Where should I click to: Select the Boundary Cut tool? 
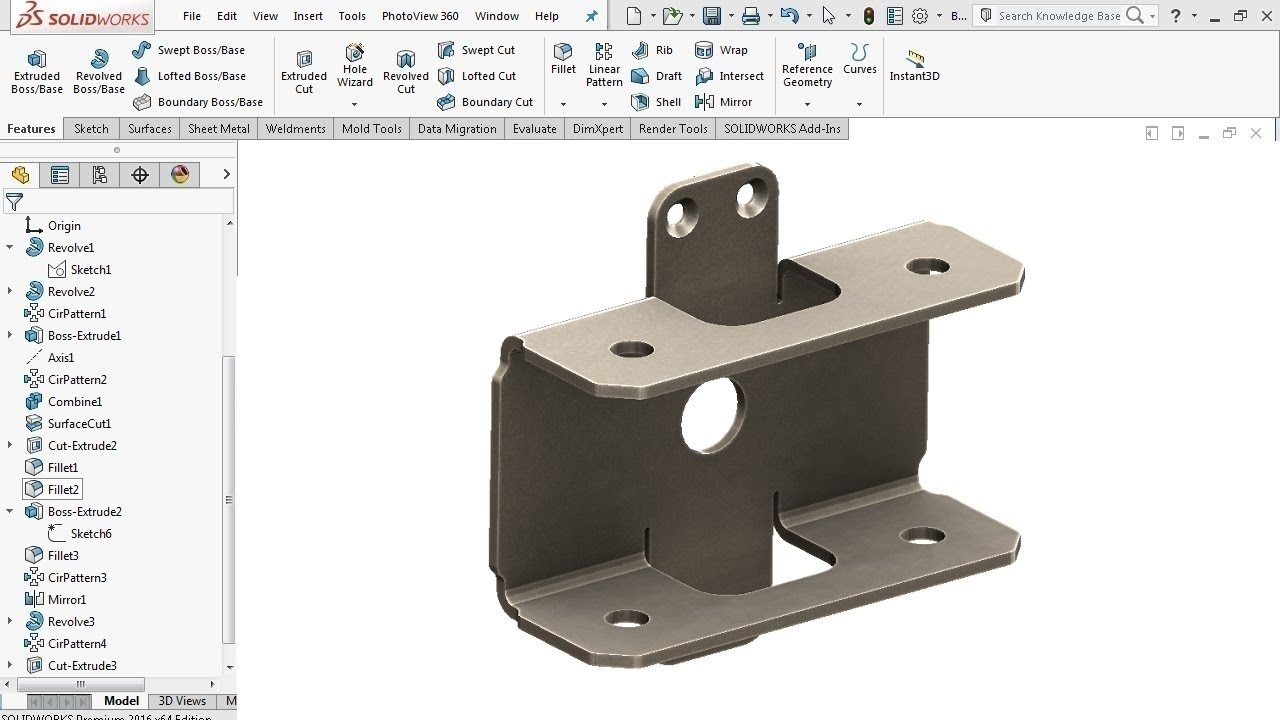pyautogui.click(x=485, y=102)
